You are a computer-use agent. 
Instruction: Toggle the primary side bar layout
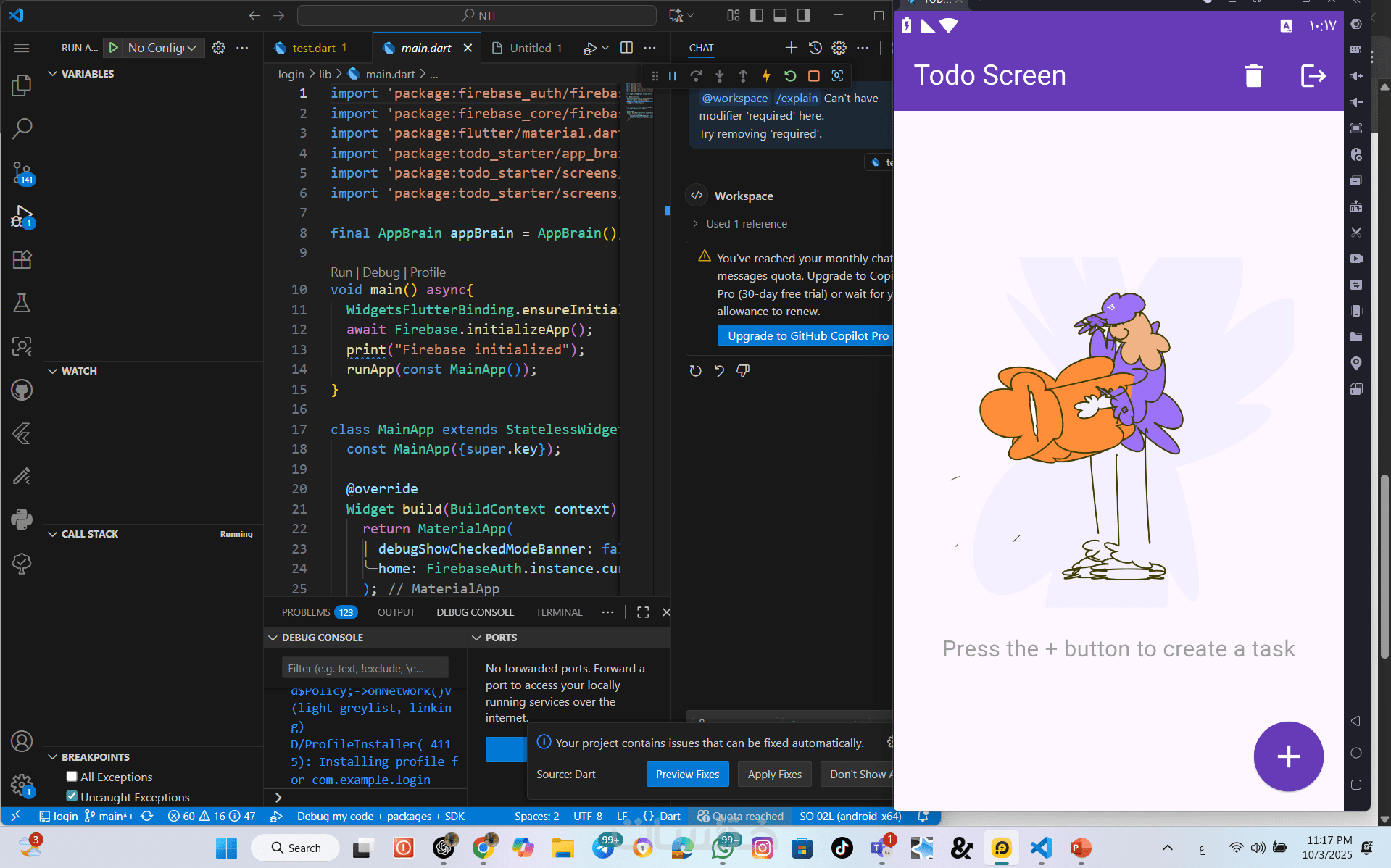tap(757, 15)
